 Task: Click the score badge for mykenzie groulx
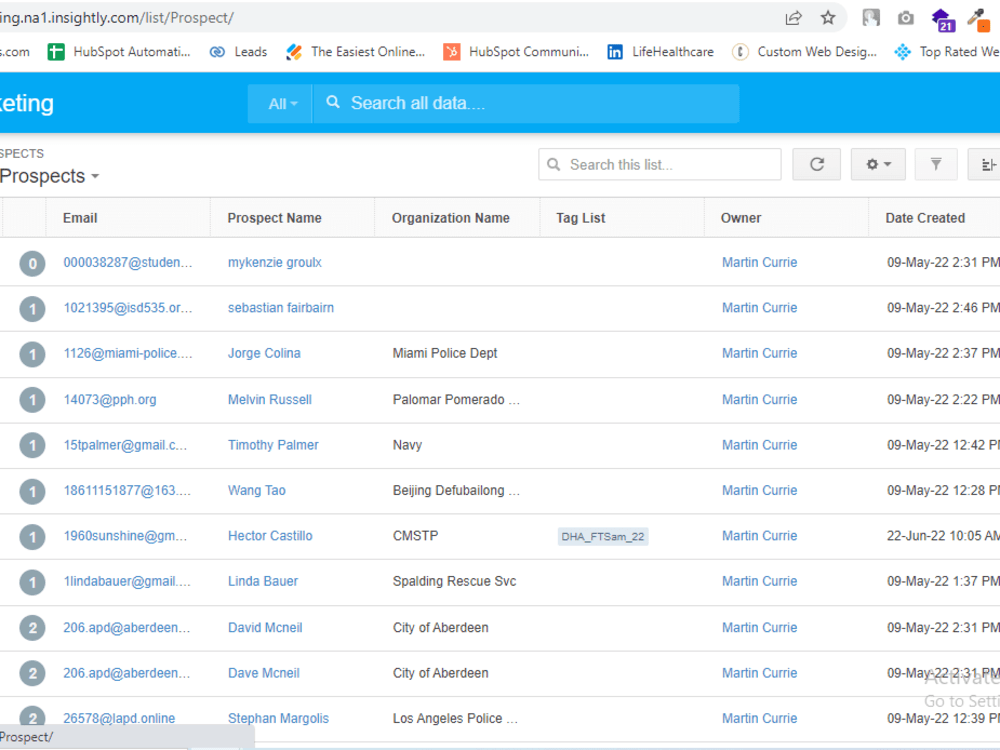(x=33, y=263)
